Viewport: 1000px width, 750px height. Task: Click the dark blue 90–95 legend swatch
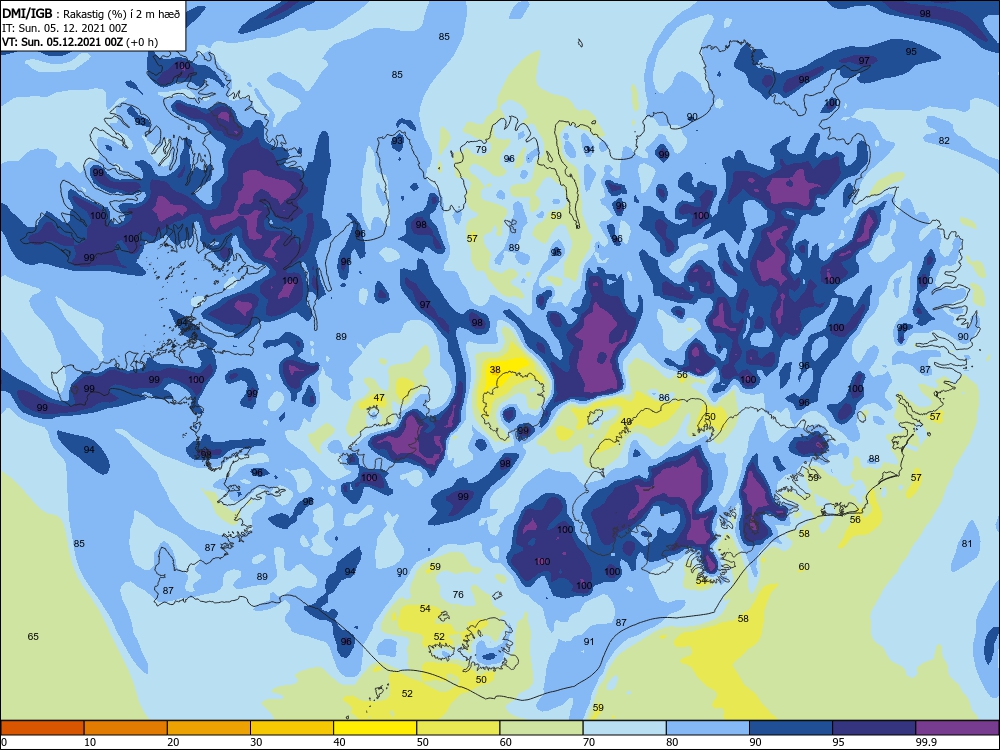point(791,728)
